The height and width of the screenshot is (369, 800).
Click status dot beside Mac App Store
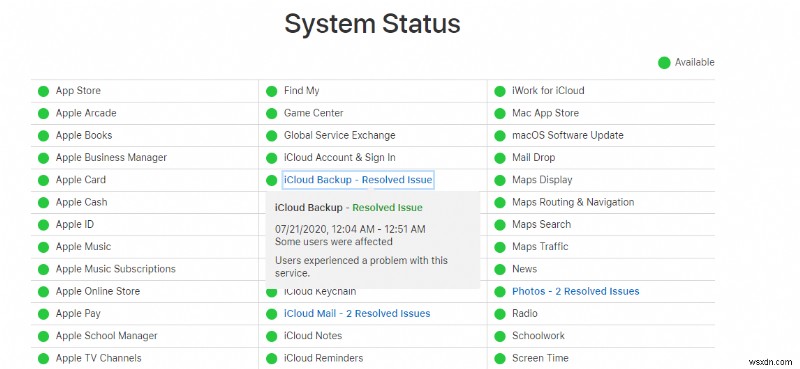500,113
